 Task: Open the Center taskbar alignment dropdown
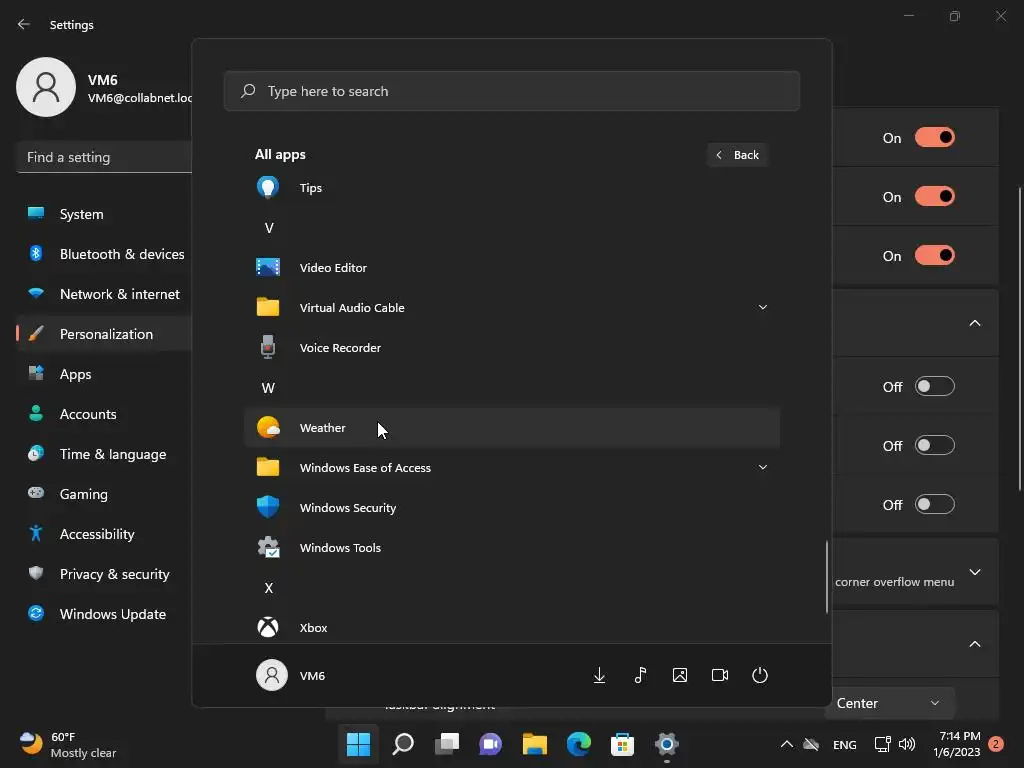pos(889,703)
